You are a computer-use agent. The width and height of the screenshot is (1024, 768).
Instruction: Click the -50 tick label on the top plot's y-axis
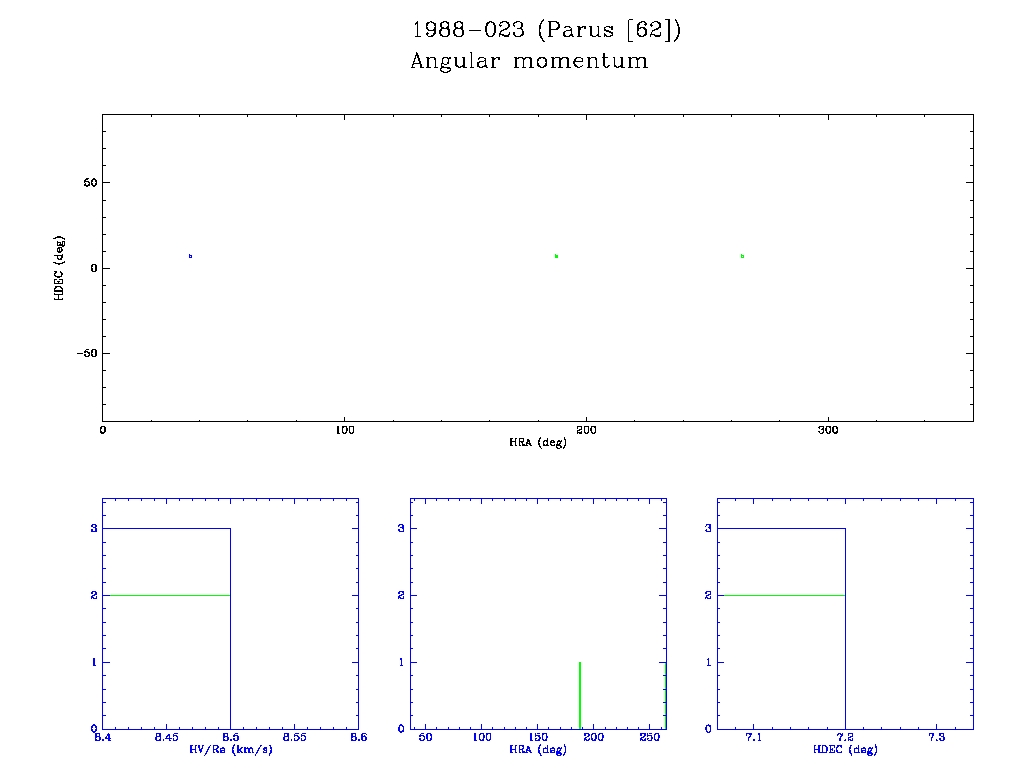click(x=84, y=353)
